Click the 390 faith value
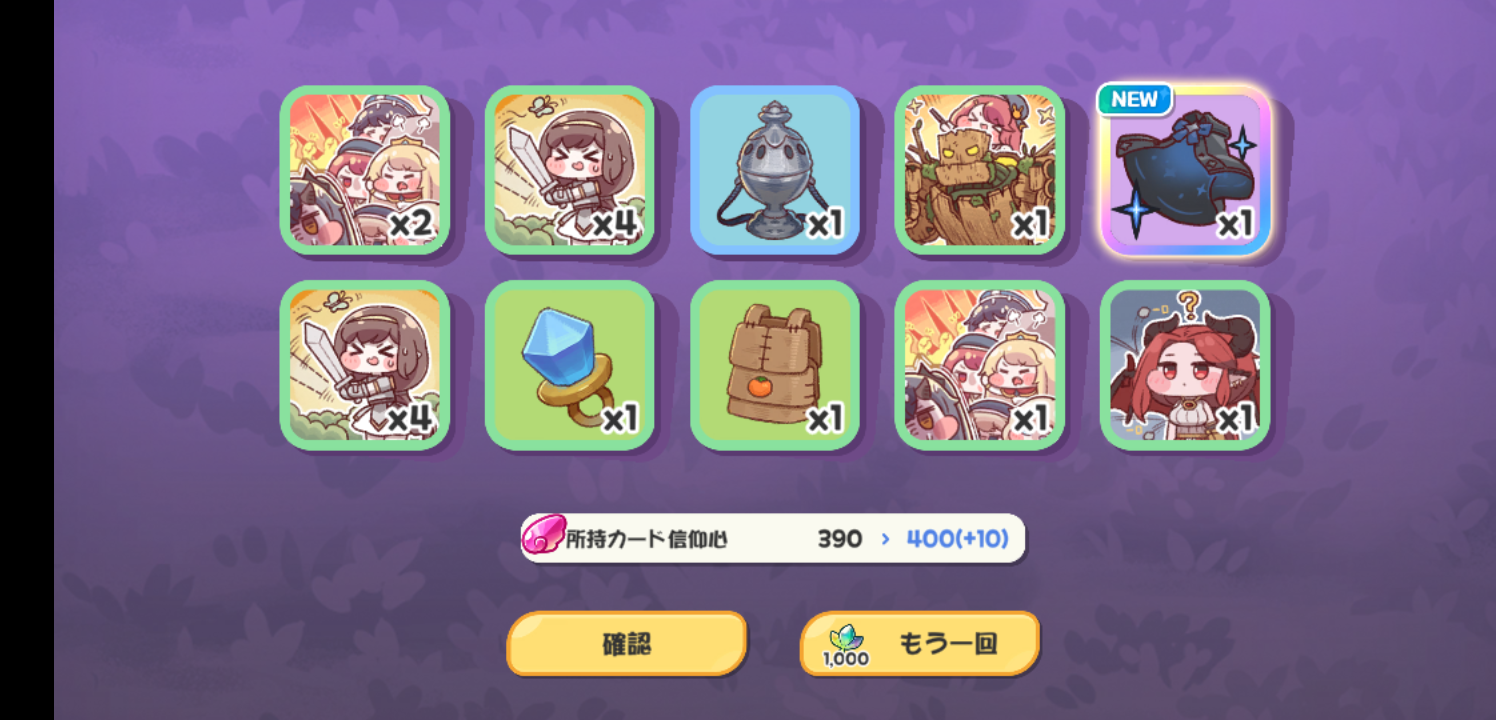Viewport: 1496px width, 720px height. [840, 539]
